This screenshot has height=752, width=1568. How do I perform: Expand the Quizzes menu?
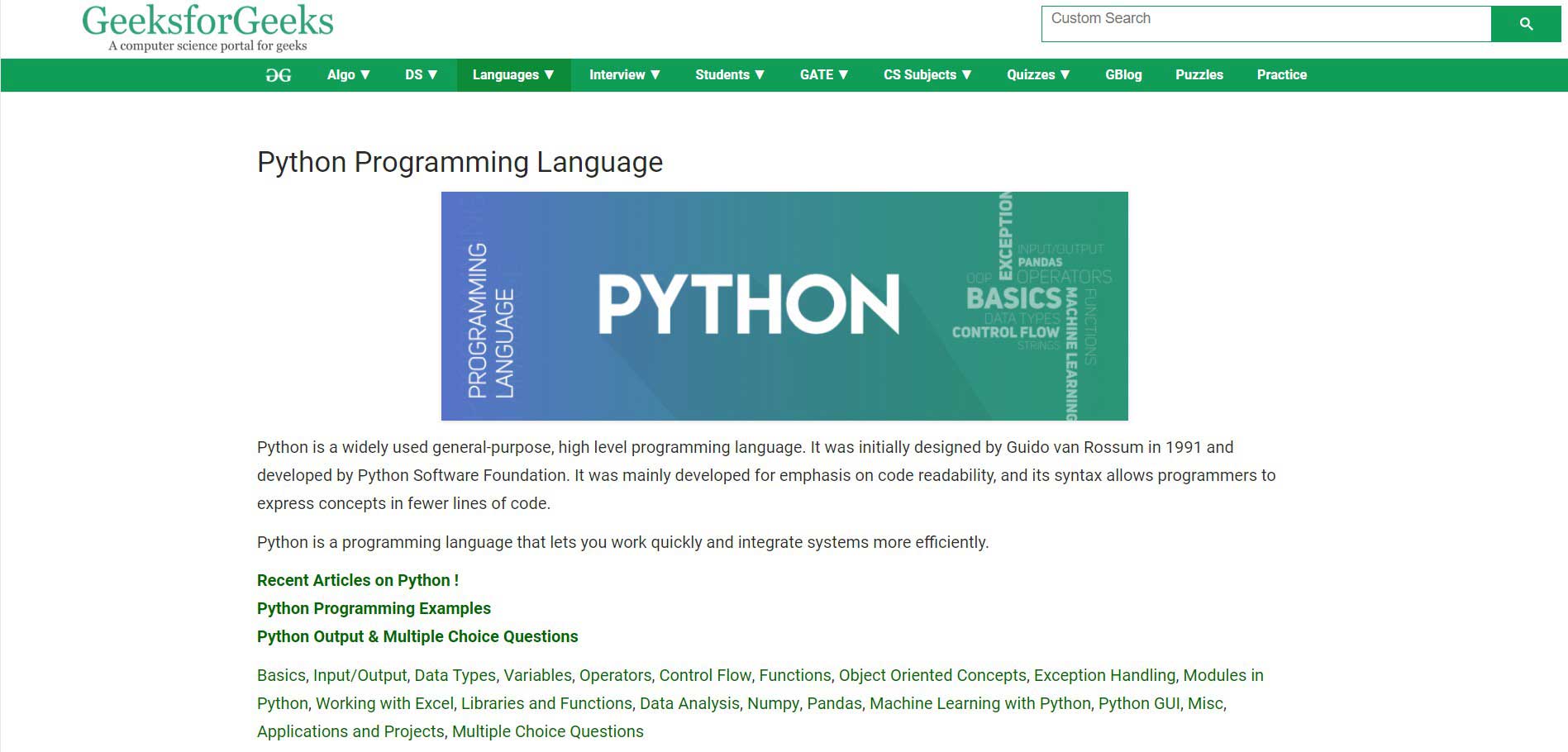tap(1038, 75)
